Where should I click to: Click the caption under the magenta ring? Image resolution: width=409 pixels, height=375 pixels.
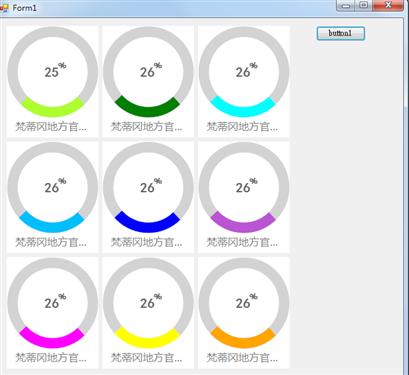pyautogui.click(x=51, y=358)
